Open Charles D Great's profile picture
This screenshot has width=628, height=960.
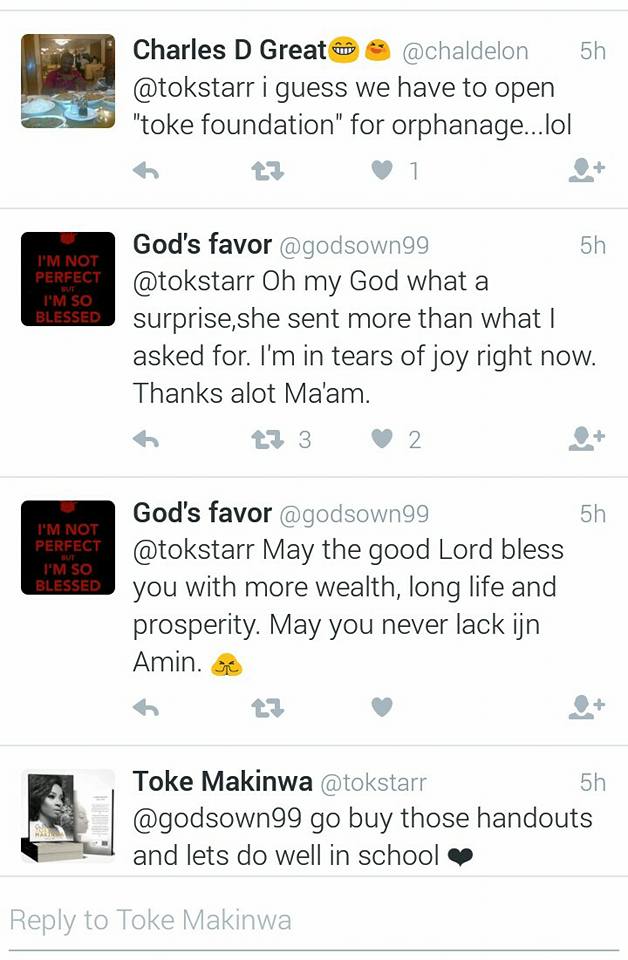click(x=68, y=81)
